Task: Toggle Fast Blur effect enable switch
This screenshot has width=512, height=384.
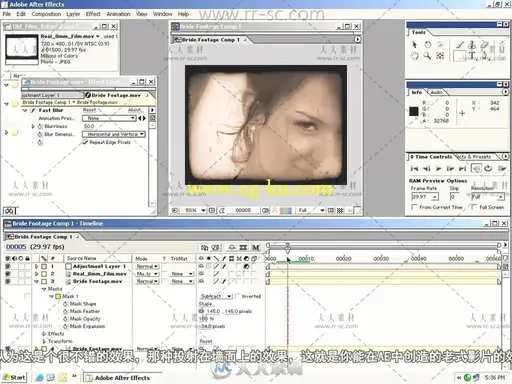Action: tap(33, 110)
